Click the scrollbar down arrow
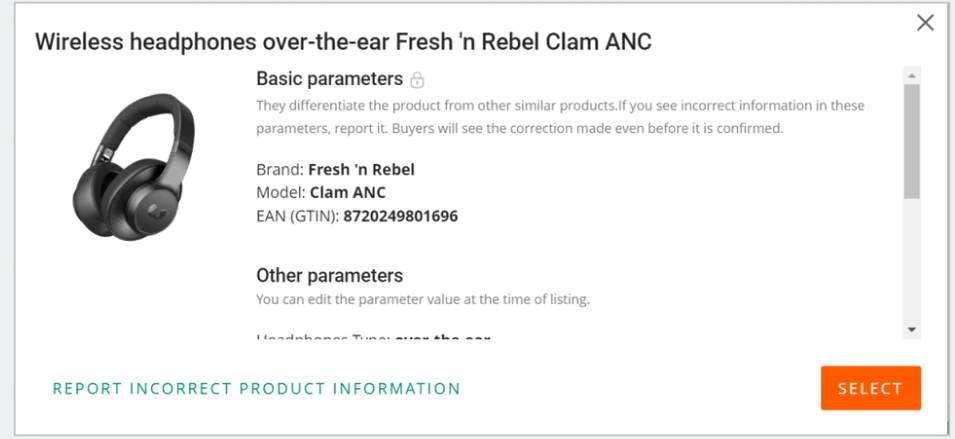The image size is (955, 439). tap(911, 329)
